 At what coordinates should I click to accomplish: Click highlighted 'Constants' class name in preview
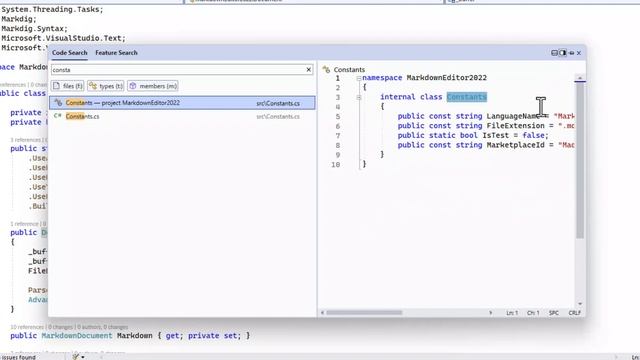point(467,97)
